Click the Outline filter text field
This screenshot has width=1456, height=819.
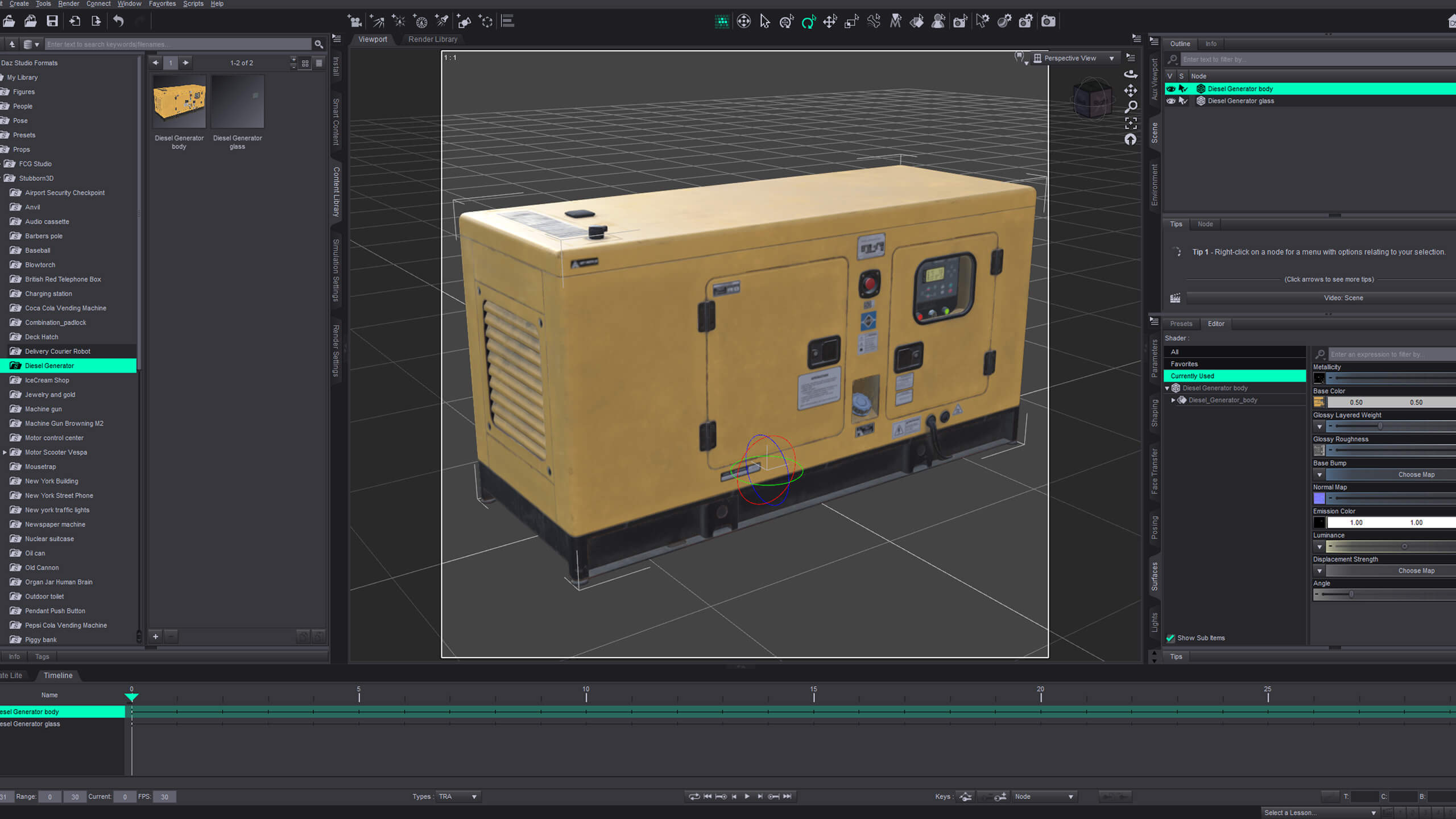point(1317,59)
